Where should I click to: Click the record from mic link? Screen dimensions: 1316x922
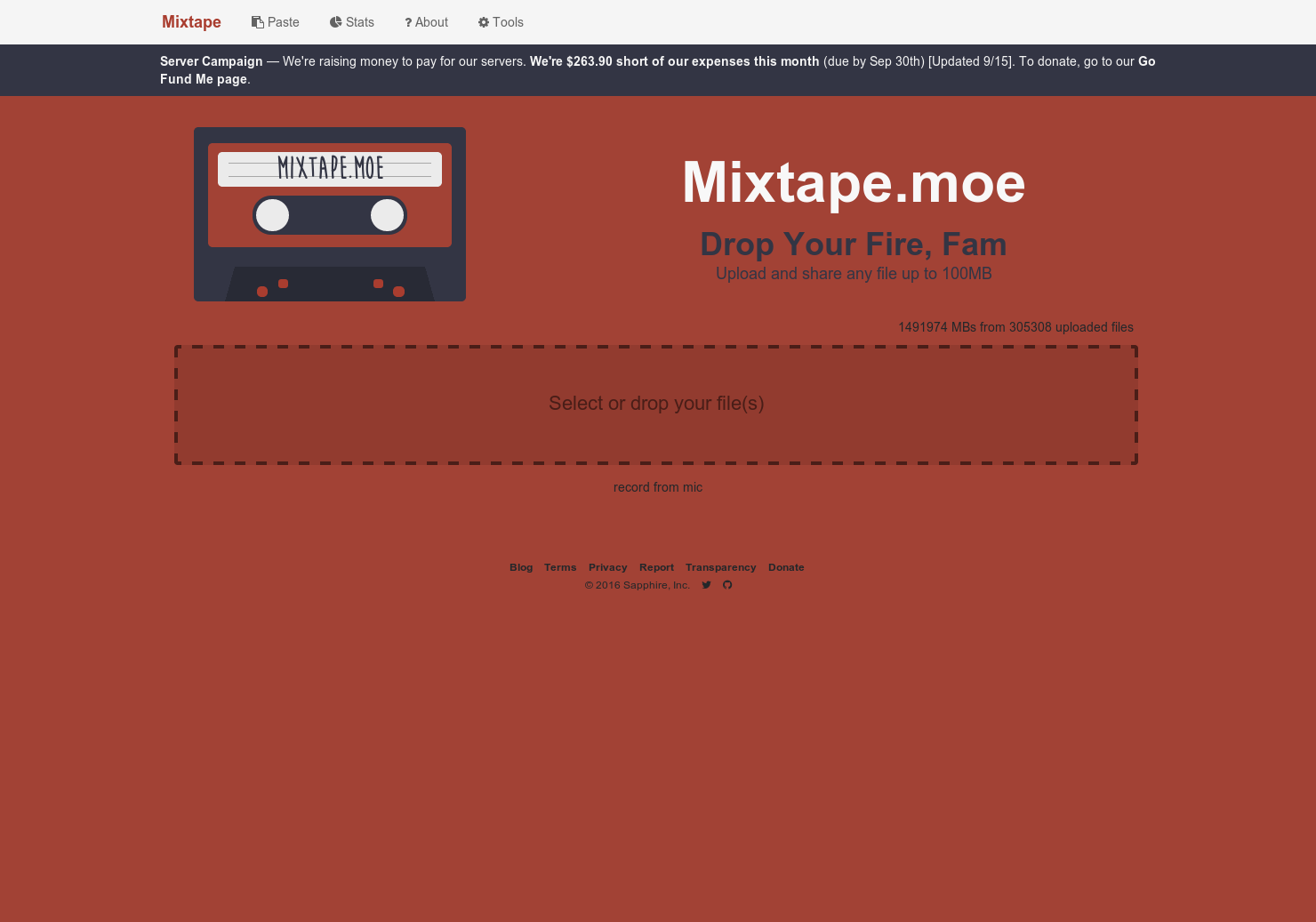(x=658, y=487)
